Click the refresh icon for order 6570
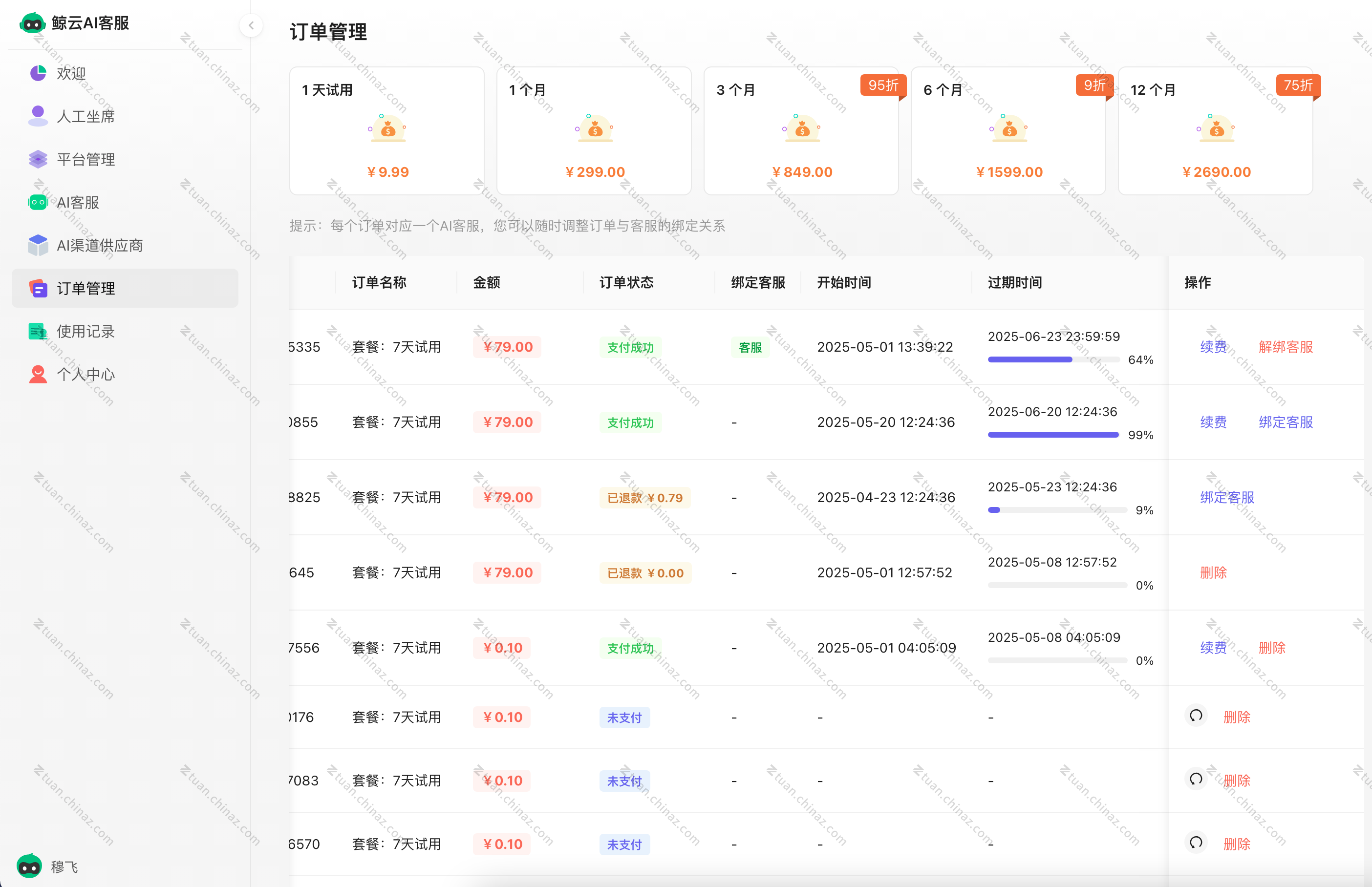 point(1196,843)
